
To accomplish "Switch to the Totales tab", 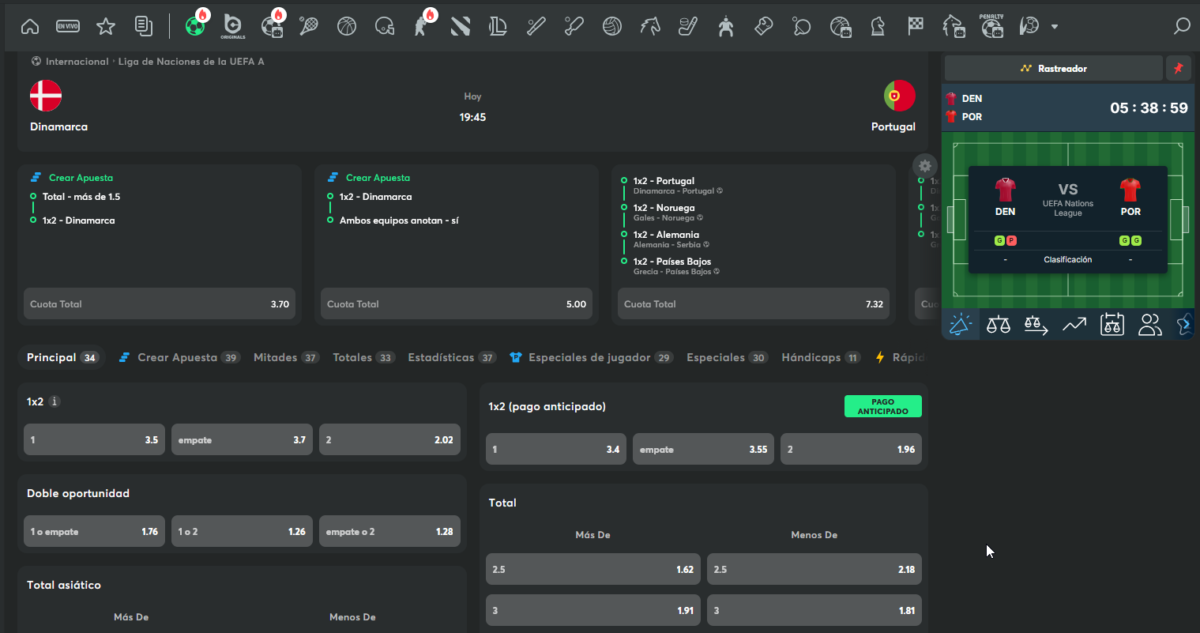I will coord(364,357).
